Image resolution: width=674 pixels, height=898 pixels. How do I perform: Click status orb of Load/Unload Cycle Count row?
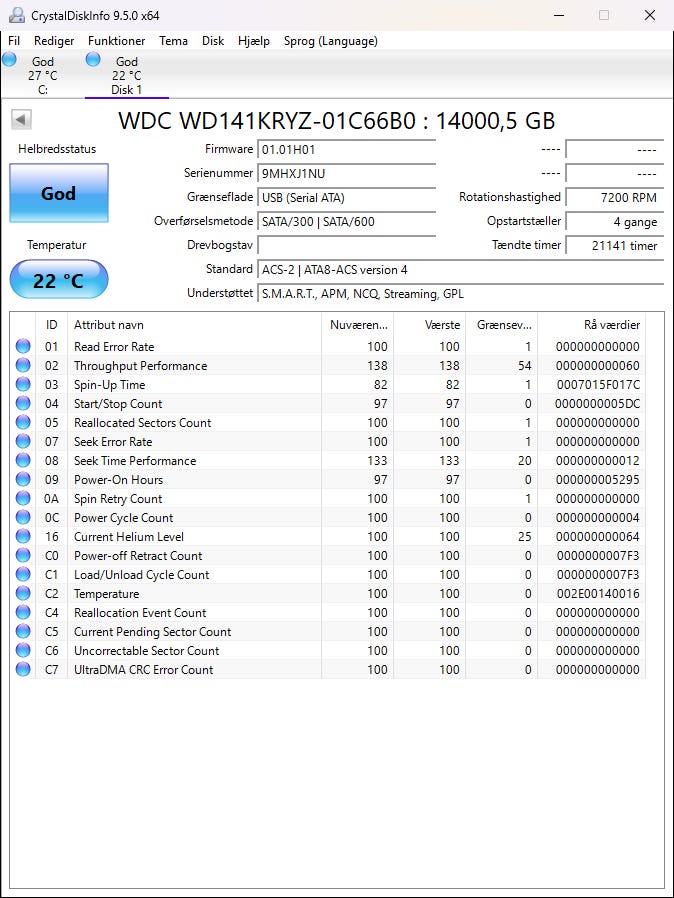pyautogui.click(x=23, y=574)
